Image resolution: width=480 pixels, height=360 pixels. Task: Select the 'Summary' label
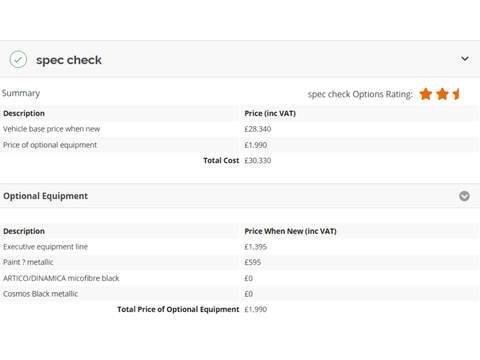tap(21, 93)
